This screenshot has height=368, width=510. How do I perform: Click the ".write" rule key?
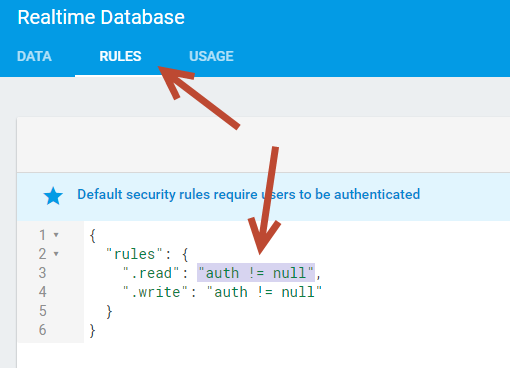point(156,292)
